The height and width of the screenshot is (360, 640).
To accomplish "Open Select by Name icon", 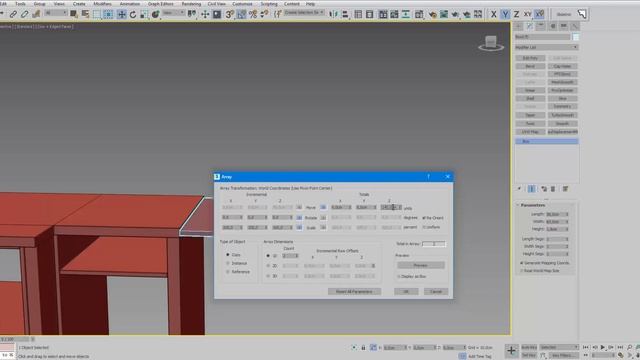I will pyautogui.click(x=85, y=14).
